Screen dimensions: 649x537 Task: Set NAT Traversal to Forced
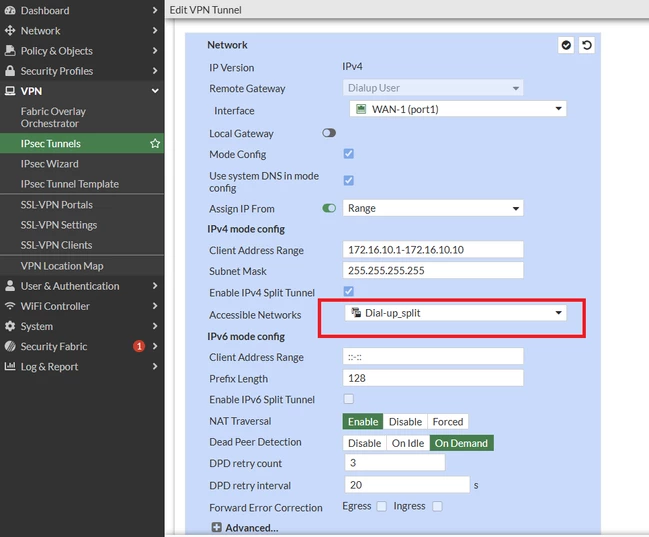click(x=448, y=421)
